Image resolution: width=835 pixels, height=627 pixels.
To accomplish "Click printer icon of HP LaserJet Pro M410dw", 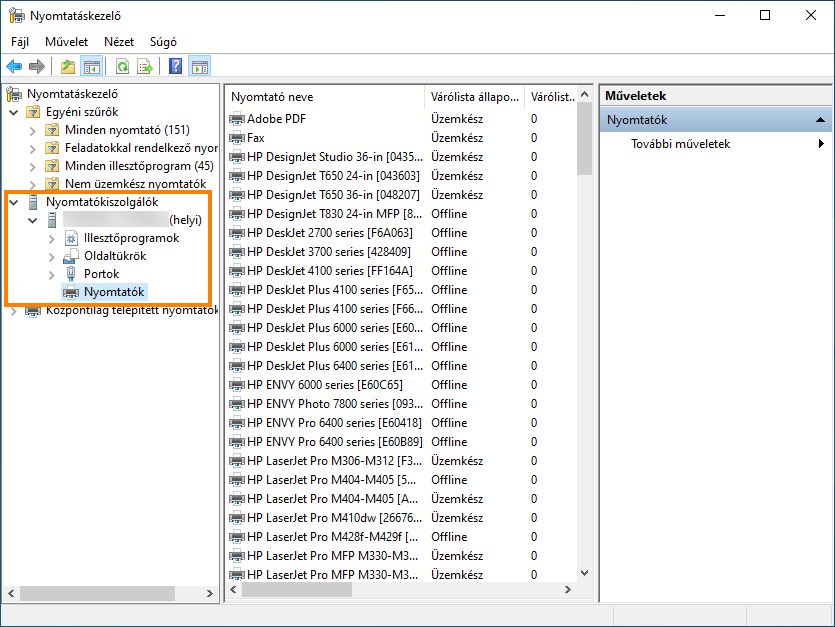I will click(x=237, y=518).
